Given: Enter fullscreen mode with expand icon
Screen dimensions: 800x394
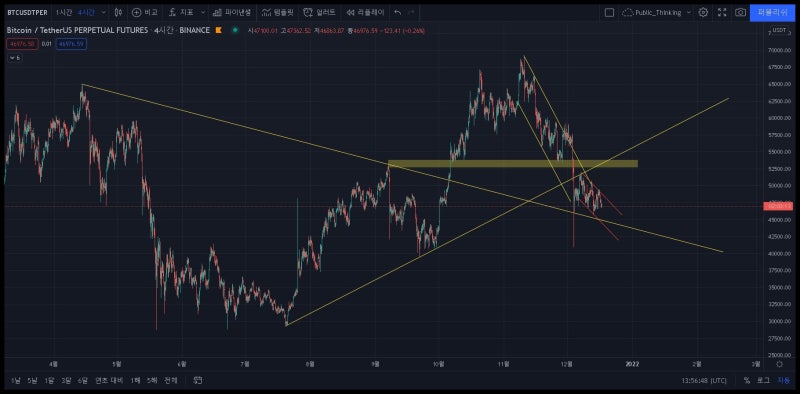Looking at the screenshot, I should 722,12.
